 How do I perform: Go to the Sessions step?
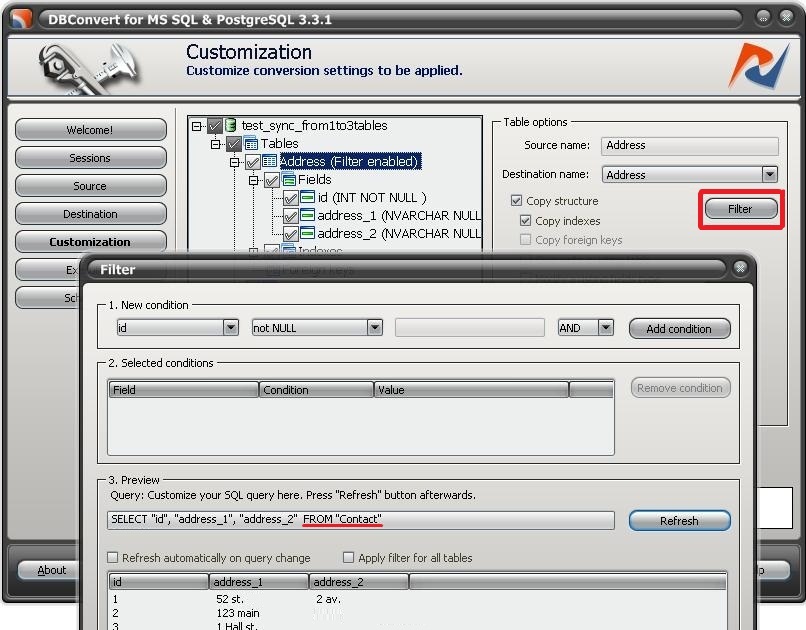coord(90,158)
